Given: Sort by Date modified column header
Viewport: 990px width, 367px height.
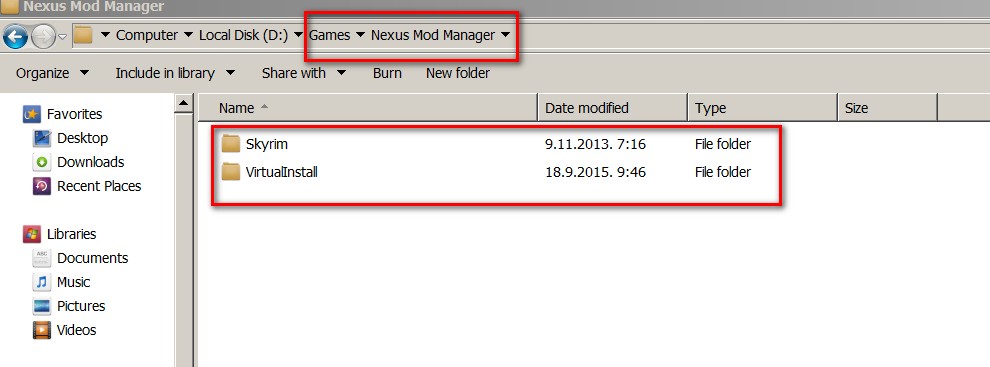Looking at the screenshot, I should point(612,108).
